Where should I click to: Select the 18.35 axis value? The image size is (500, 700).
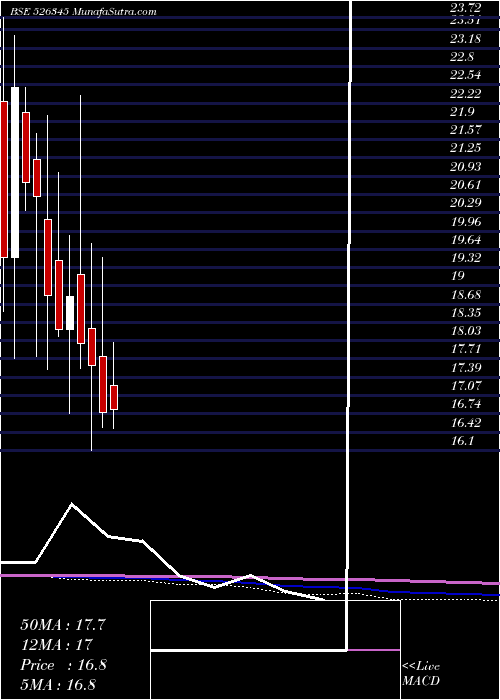466,312
